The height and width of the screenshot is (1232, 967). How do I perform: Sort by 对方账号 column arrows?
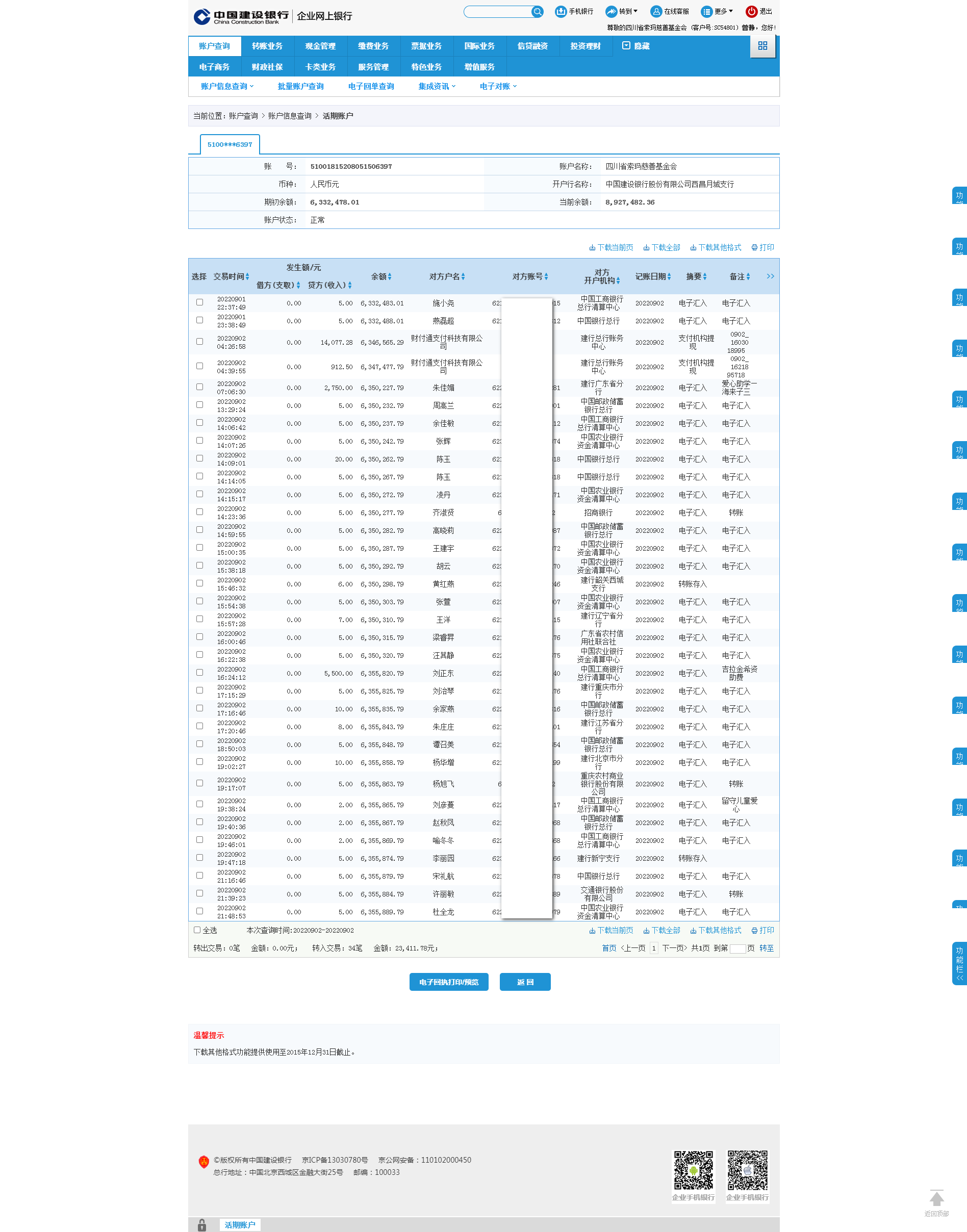(x=546, y=277)
